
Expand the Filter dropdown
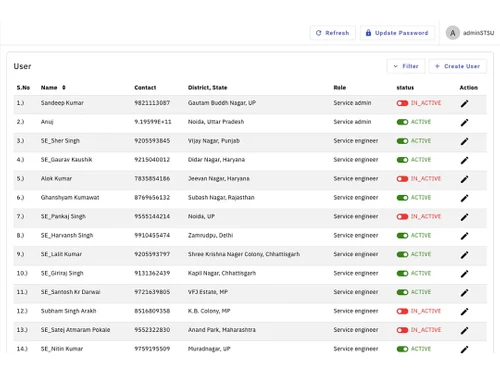pyautogui.click(x=406, y=66)
